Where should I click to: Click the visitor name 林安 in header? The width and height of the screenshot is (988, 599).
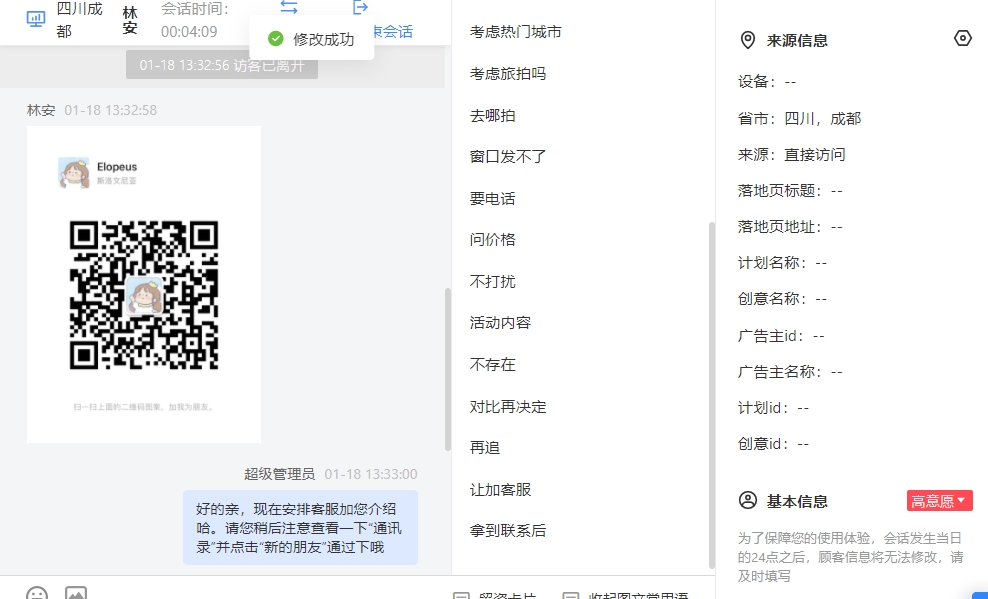[130, 20]
